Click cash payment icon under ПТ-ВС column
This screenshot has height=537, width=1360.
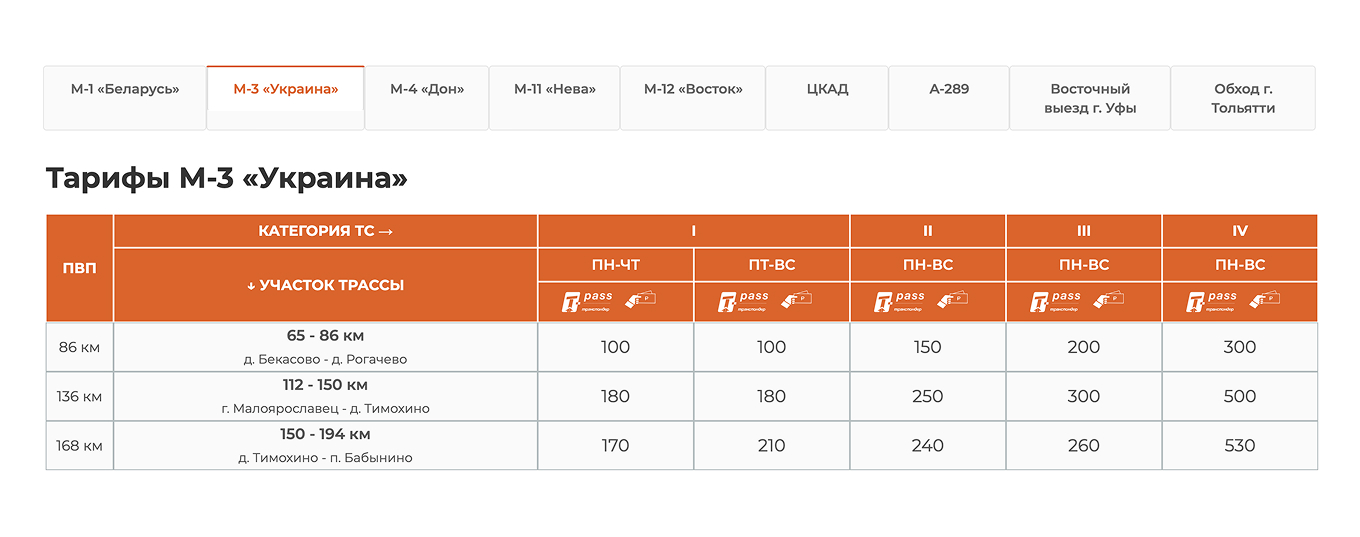(x=797, y=299)
